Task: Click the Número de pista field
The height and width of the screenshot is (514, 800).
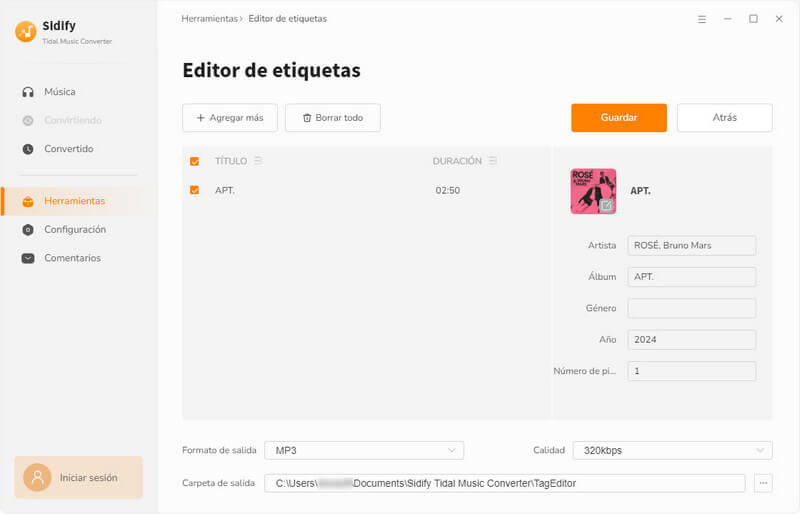Action: [691, 371]
